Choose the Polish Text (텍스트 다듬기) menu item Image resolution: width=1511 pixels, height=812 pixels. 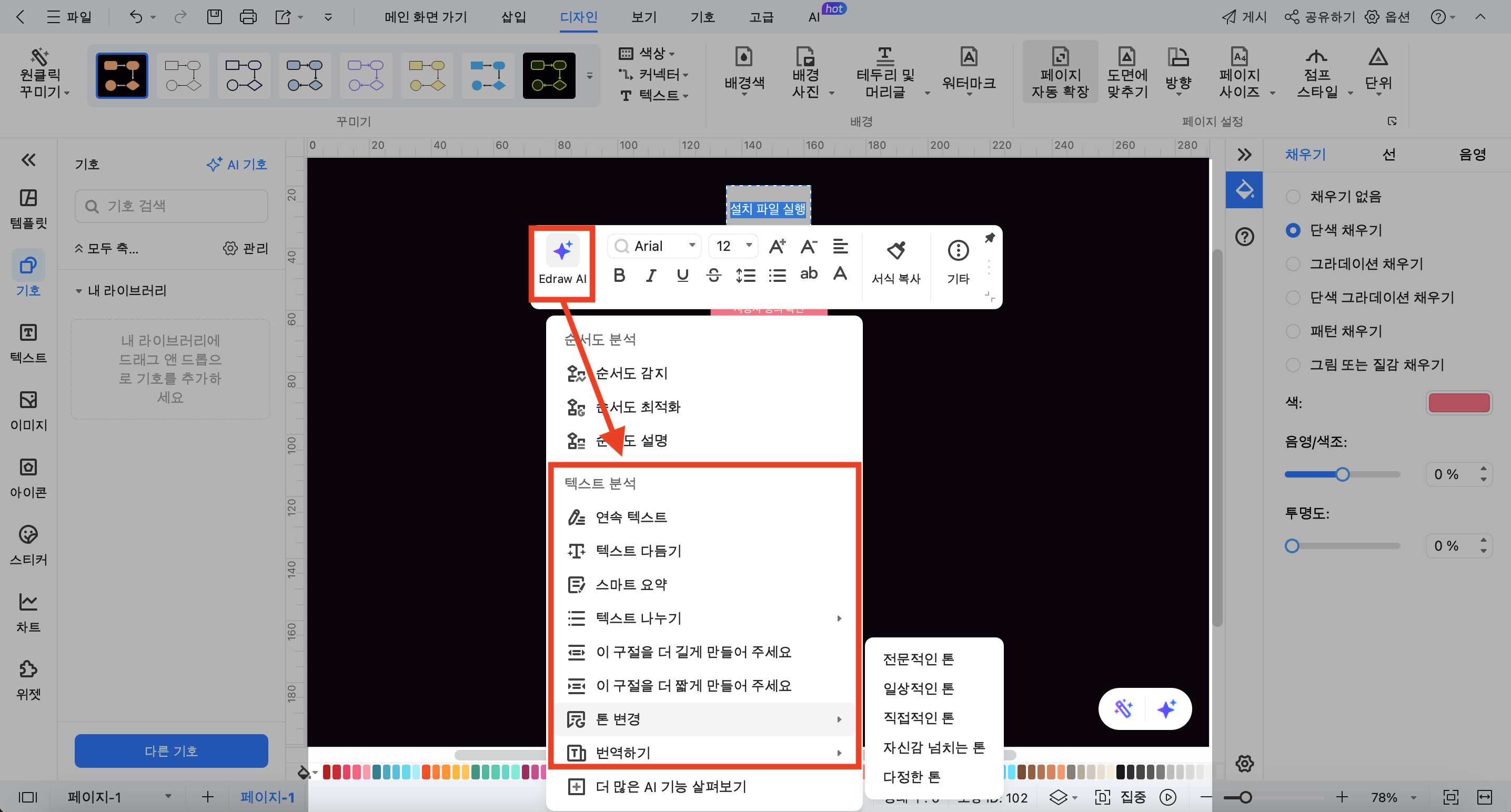tap(638, 551)
